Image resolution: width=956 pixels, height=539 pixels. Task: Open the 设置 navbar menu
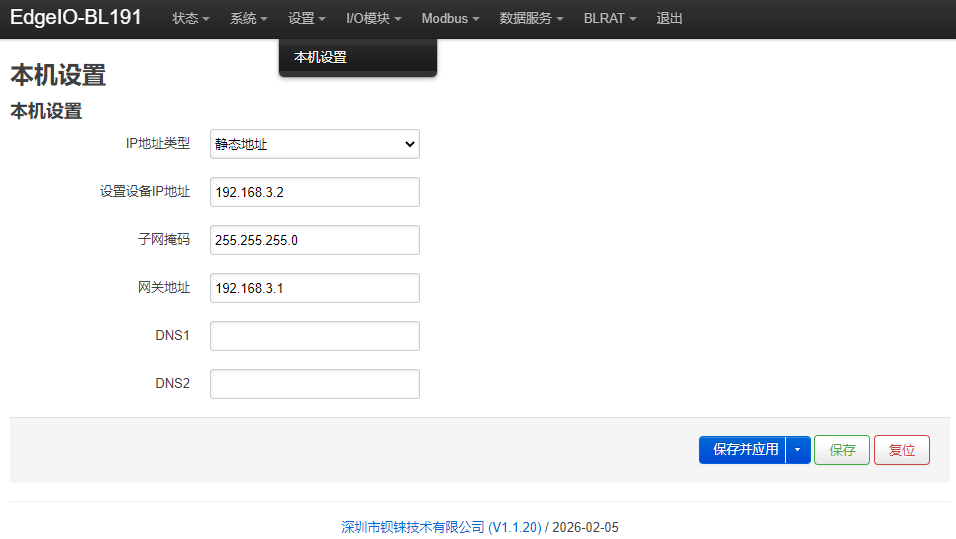pyautogui.click(x=306, y=18)
